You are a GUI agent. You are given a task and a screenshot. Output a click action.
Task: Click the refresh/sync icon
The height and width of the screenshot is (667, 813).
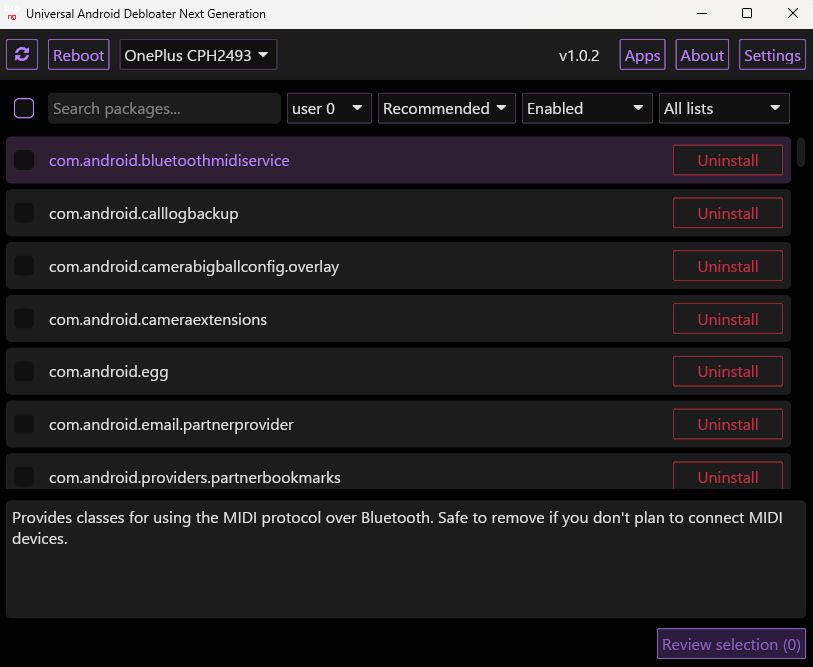tap(22, 55)
